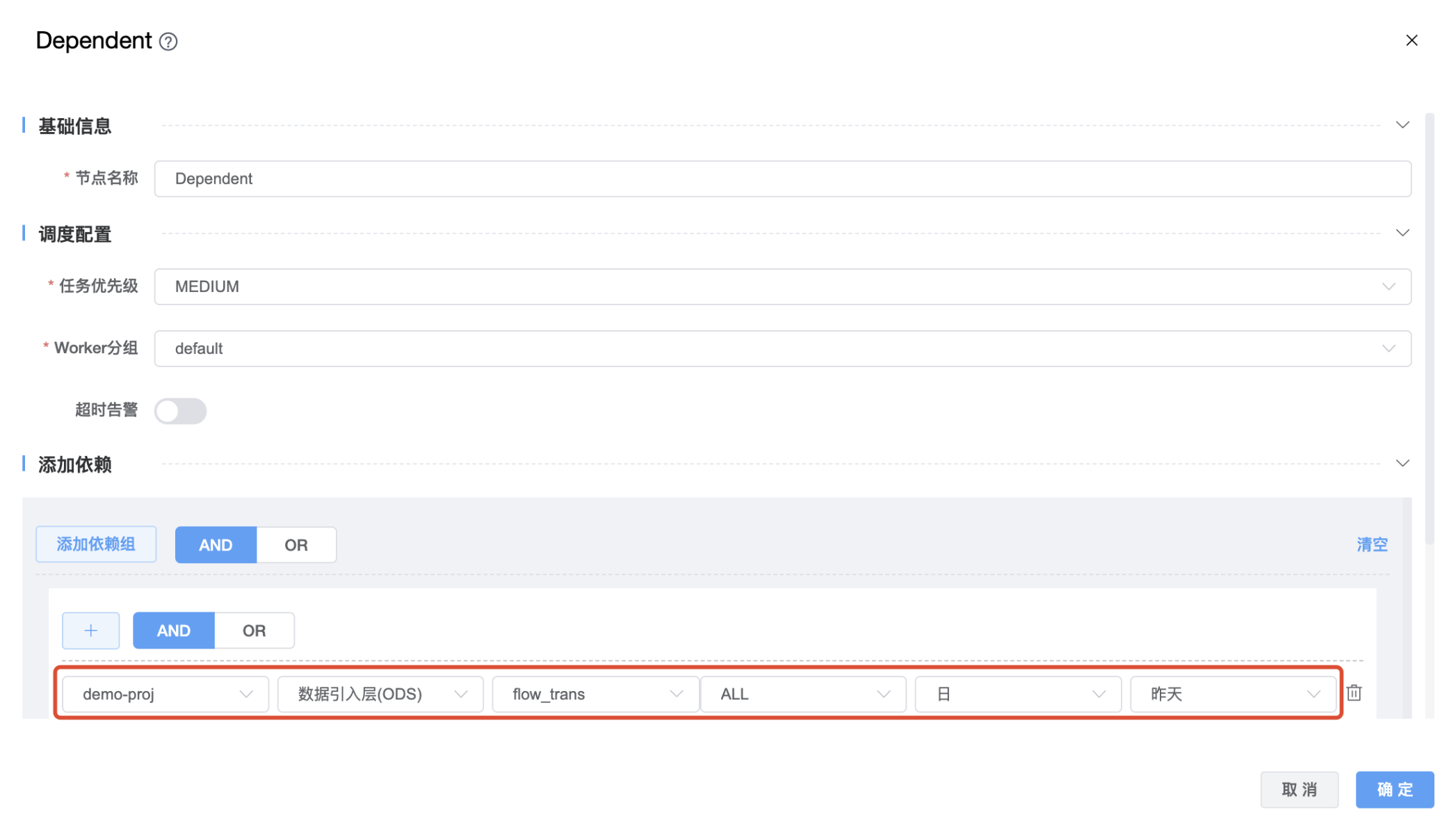The width and height of the screenshot is (1456, 830).
Task: Click the 节点名称 input field
Action: point(782,179)
